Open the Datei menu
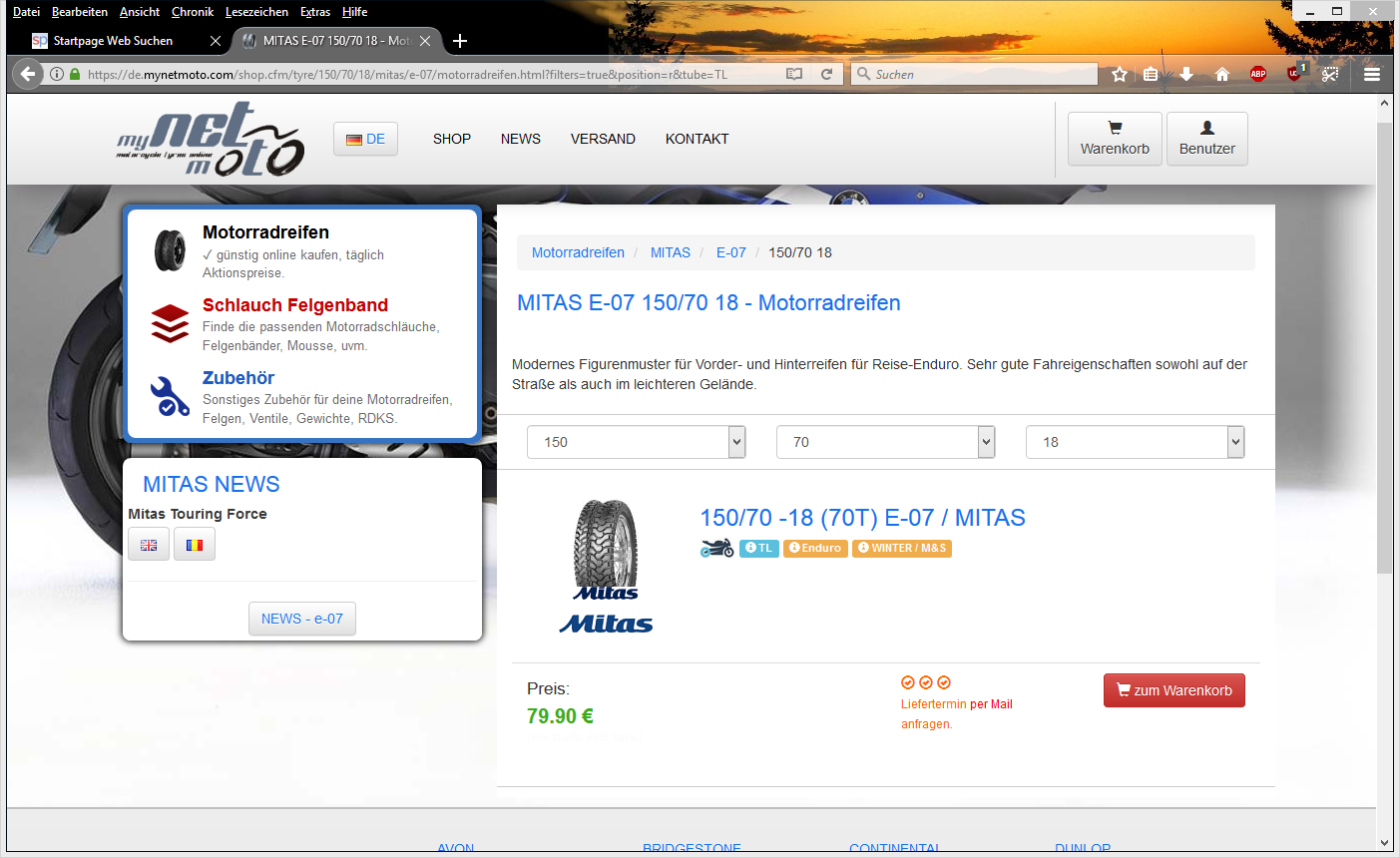 pyautogui.click(x=26, y=12)
